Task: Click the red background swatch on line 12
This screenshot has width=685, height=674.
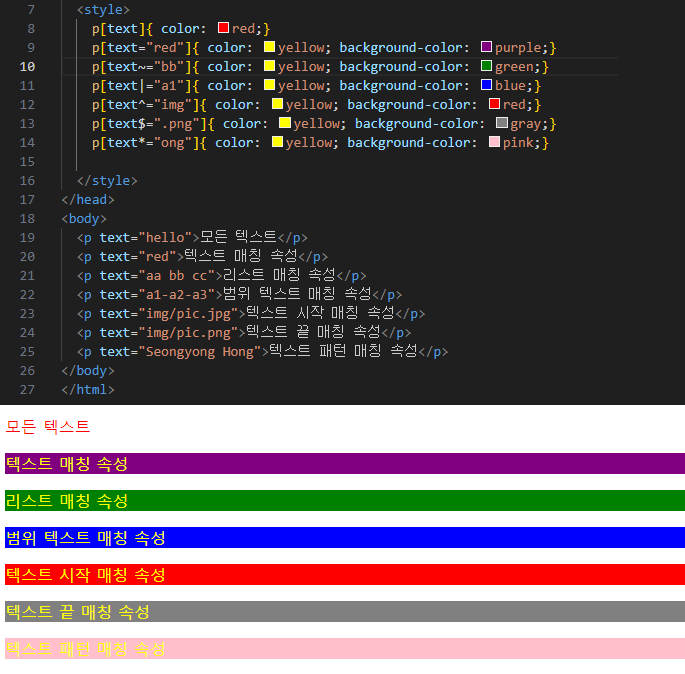Action: pos(494,104)
